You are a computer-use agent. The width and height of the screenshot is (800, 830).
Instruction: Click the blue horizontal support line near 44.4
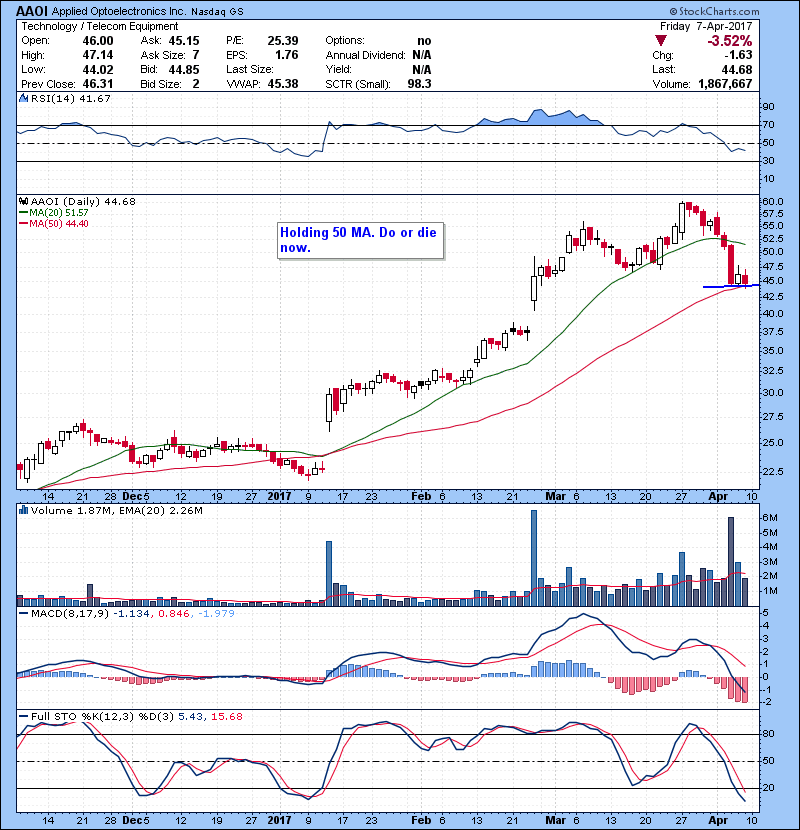click(x=731, y=286)
